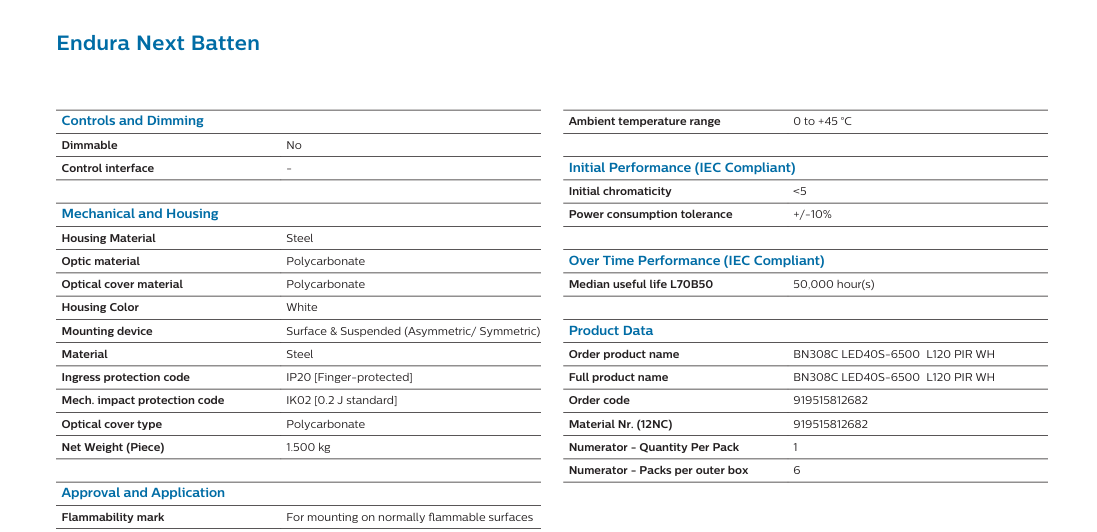Select the 1.500 kg net weight value

point(308,447)
